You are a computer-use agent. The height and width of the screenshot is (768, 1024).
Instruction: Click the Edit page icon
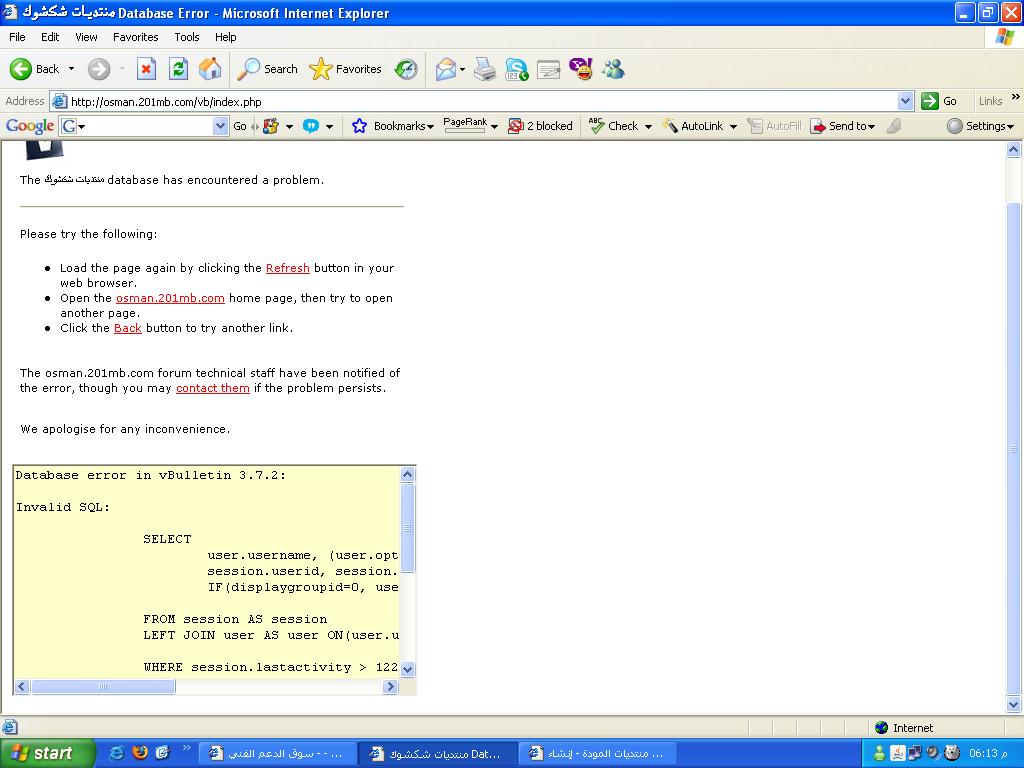[549, 69]
